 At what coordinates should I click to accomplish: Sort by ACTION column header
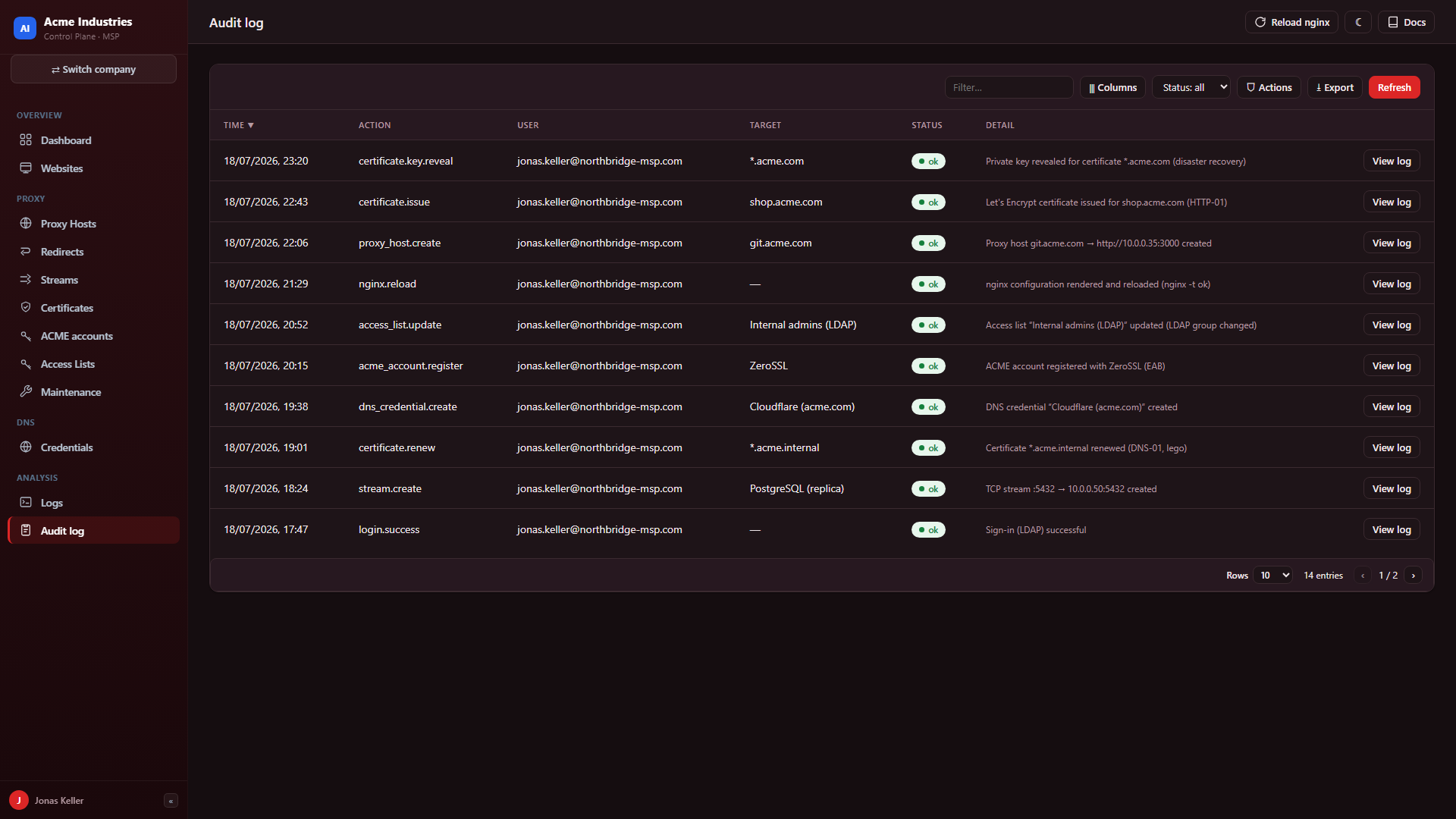coord(375,125)
